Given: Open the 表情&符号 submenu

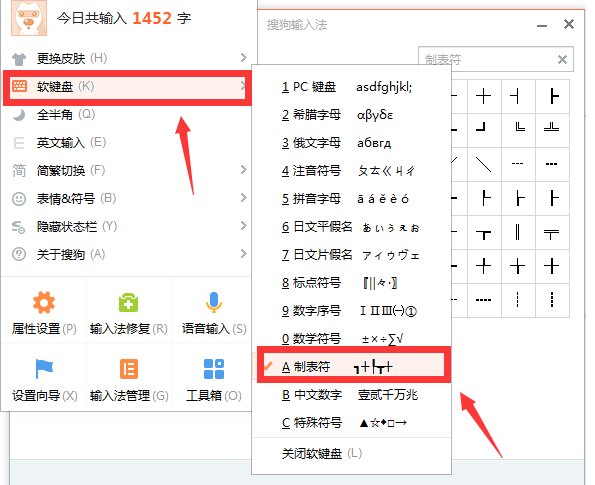Looking at the screenshot, I should coord(127,198).
